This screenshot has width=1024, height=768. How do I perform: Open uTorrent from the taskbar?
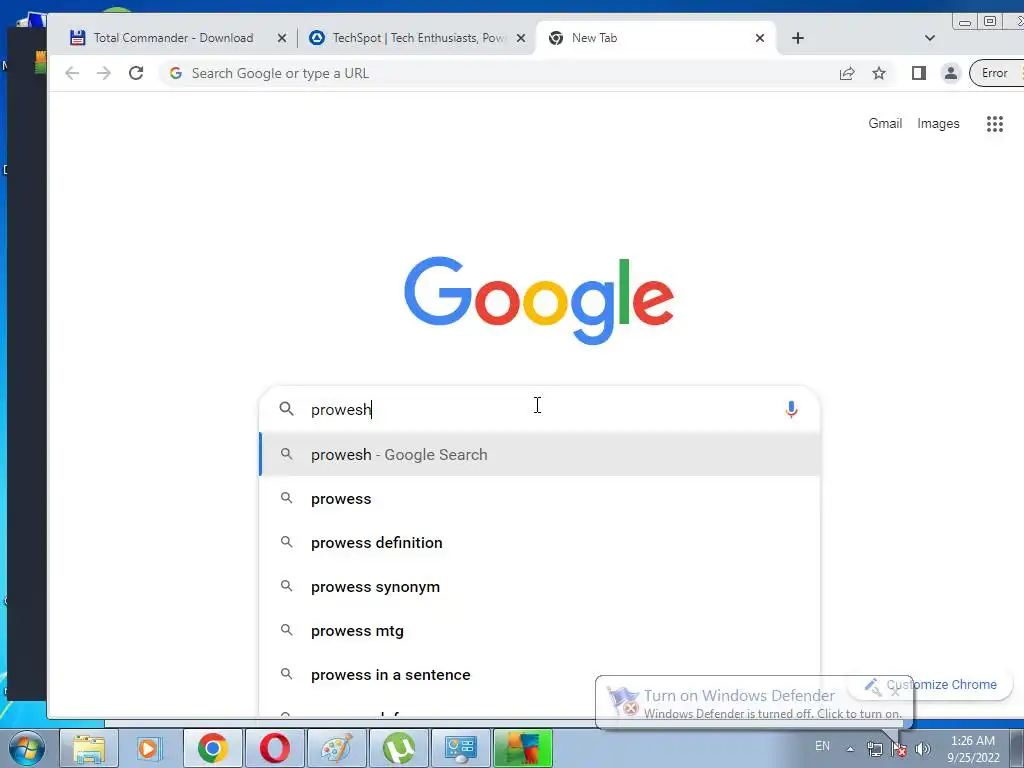(x=398, y=748)
